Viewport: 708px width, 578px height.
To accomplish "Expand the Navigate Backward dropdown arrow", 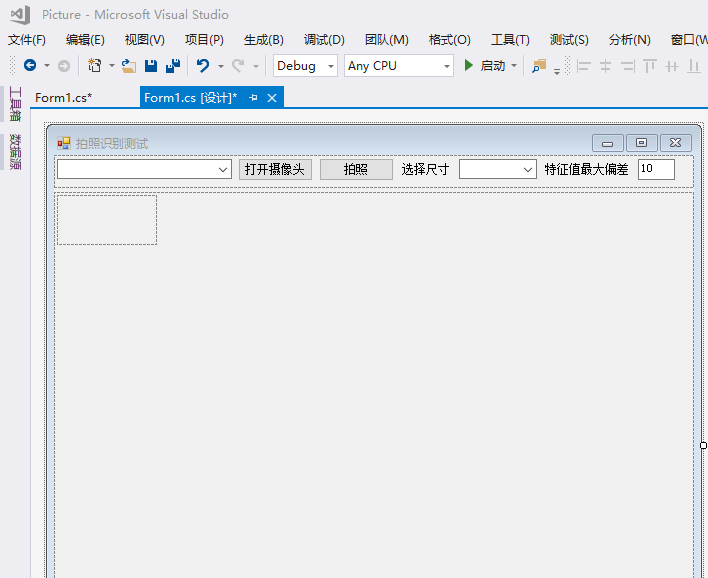I will (47, 66).
